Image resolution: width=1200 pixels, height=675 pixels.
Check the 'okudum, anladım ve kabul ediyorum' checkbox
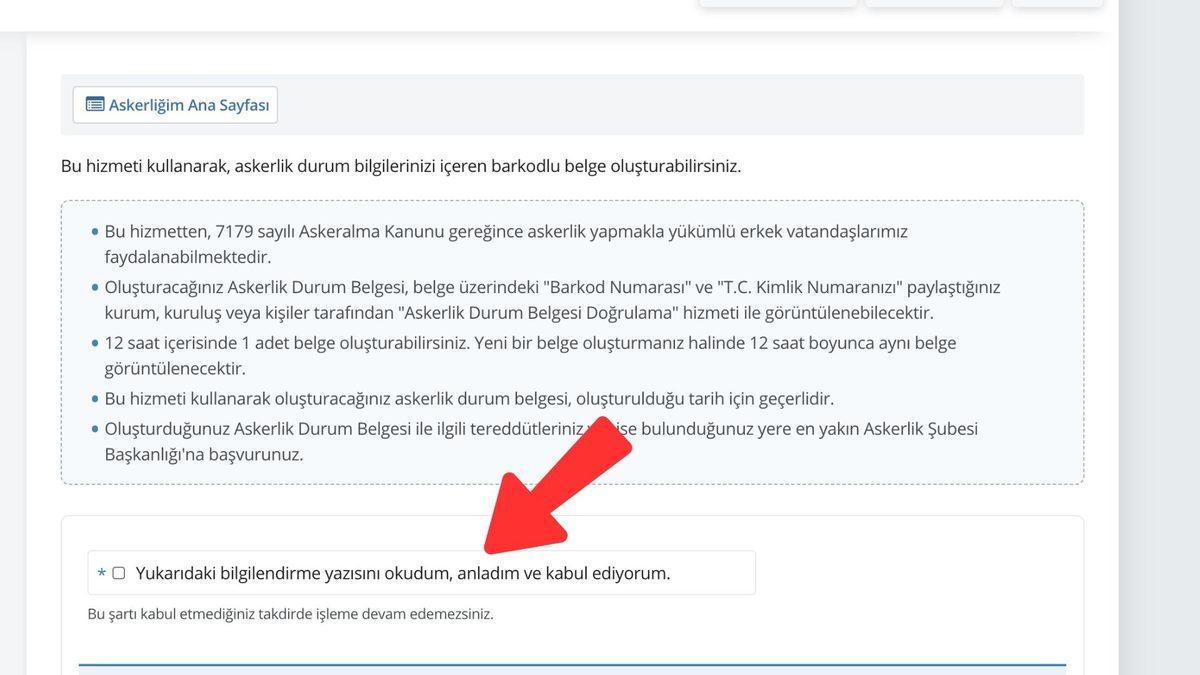point(119,571)
